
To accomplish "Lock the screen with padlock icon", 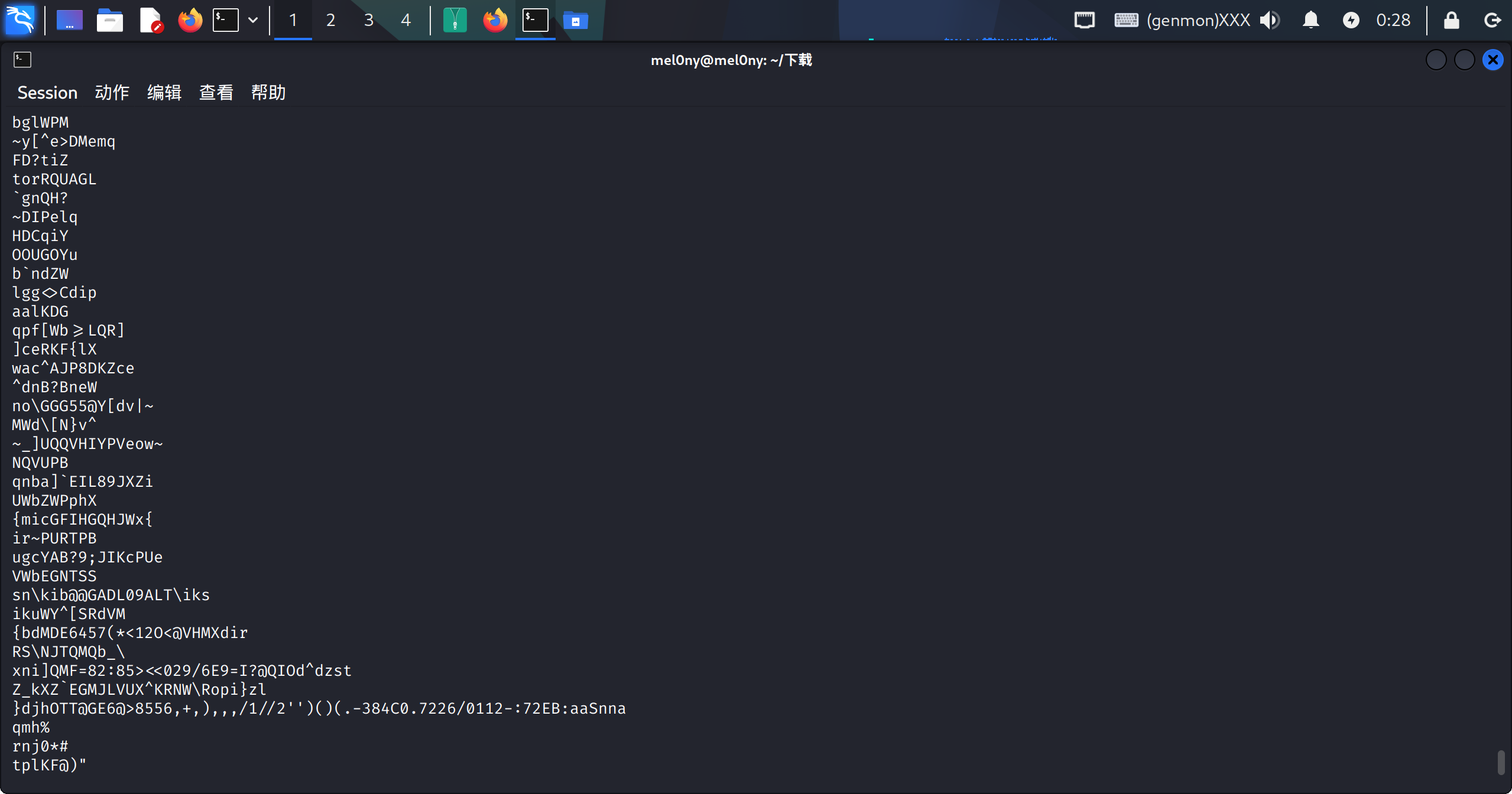I will click(x=1451, y=20).
